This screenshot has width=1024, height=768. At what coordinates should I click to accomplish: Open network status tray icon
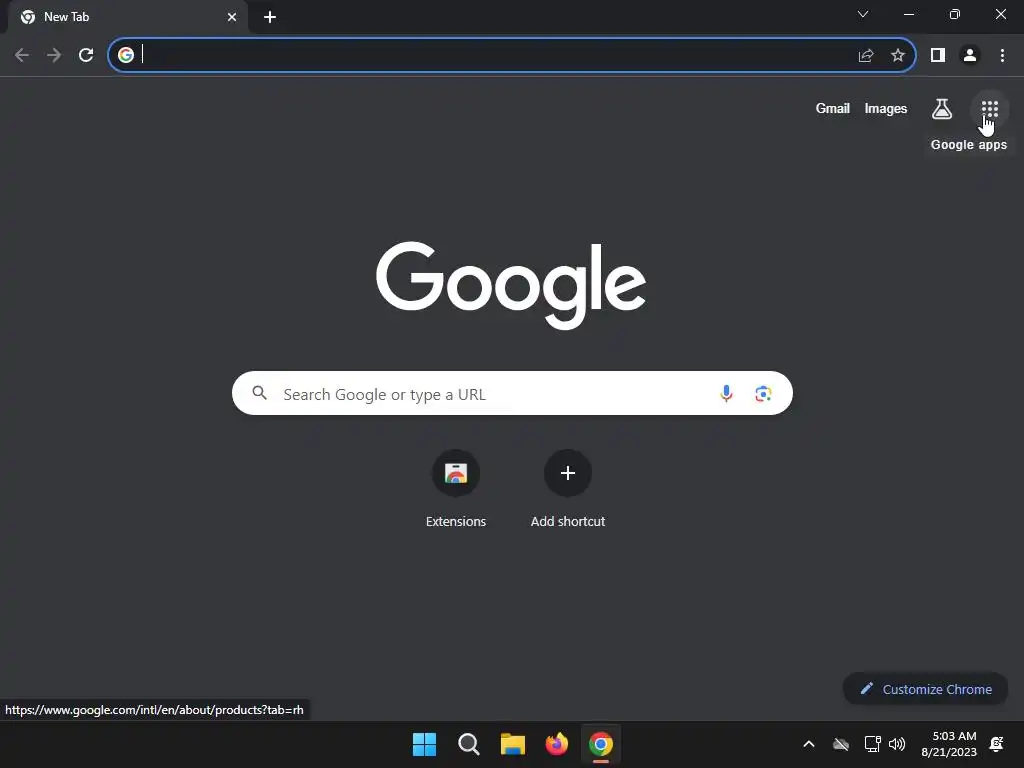tap(872, 744)
